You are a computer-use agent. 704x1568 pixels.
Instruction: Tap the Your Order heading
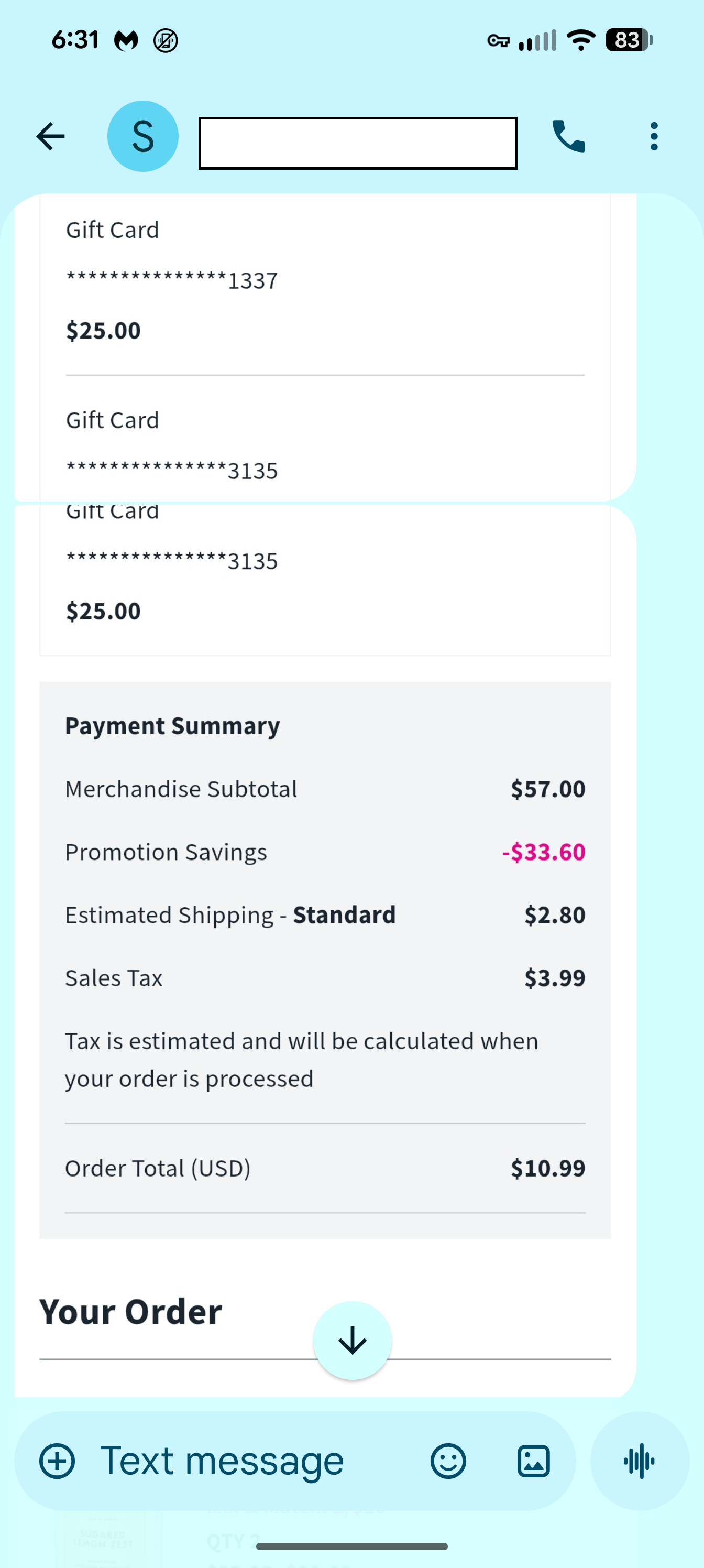(131, 1312)
